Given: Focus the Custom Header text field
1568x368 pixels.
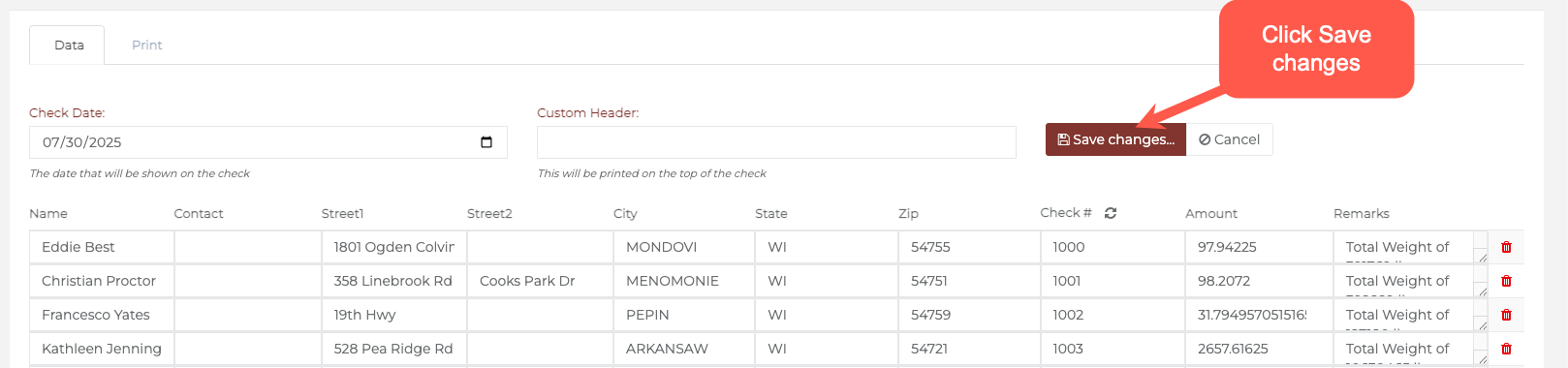Looking at the screenshot, I should coord(776,142).
